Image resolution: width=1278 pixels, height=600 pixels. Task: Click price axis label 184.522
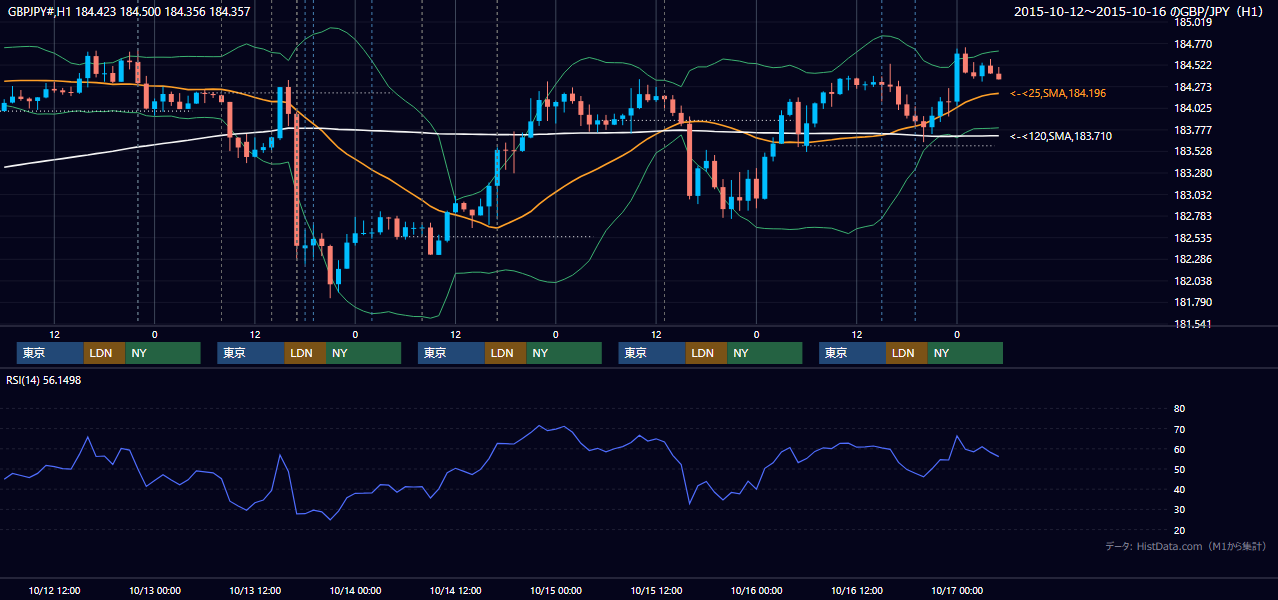(1192, 65)
